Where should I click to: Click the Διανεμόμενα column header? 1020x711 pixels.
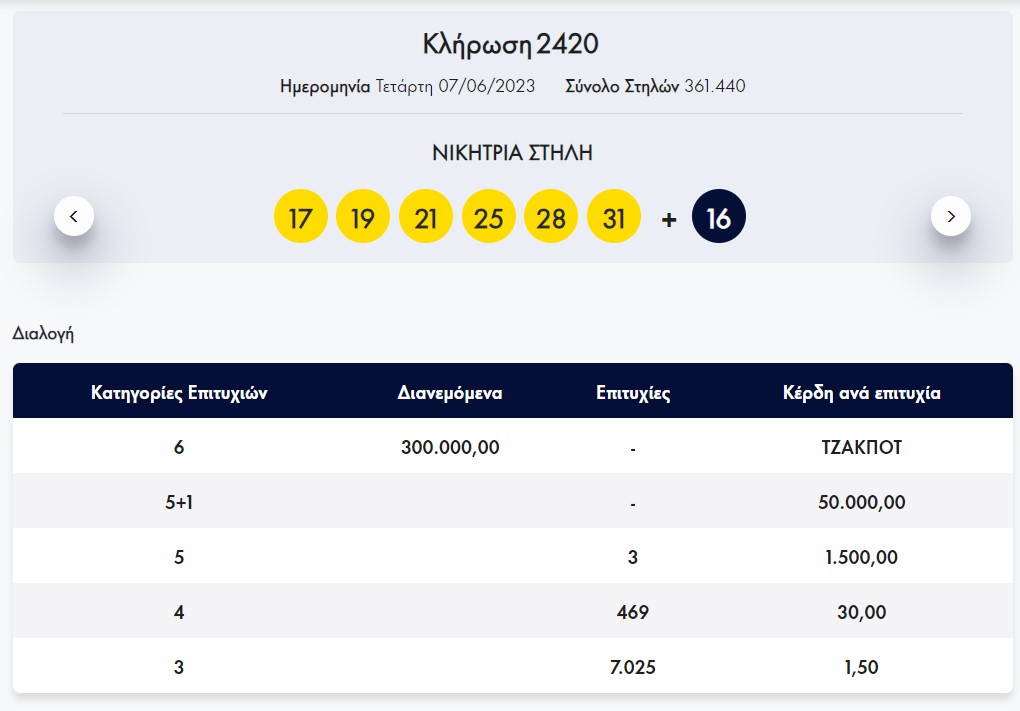point(450,393)
